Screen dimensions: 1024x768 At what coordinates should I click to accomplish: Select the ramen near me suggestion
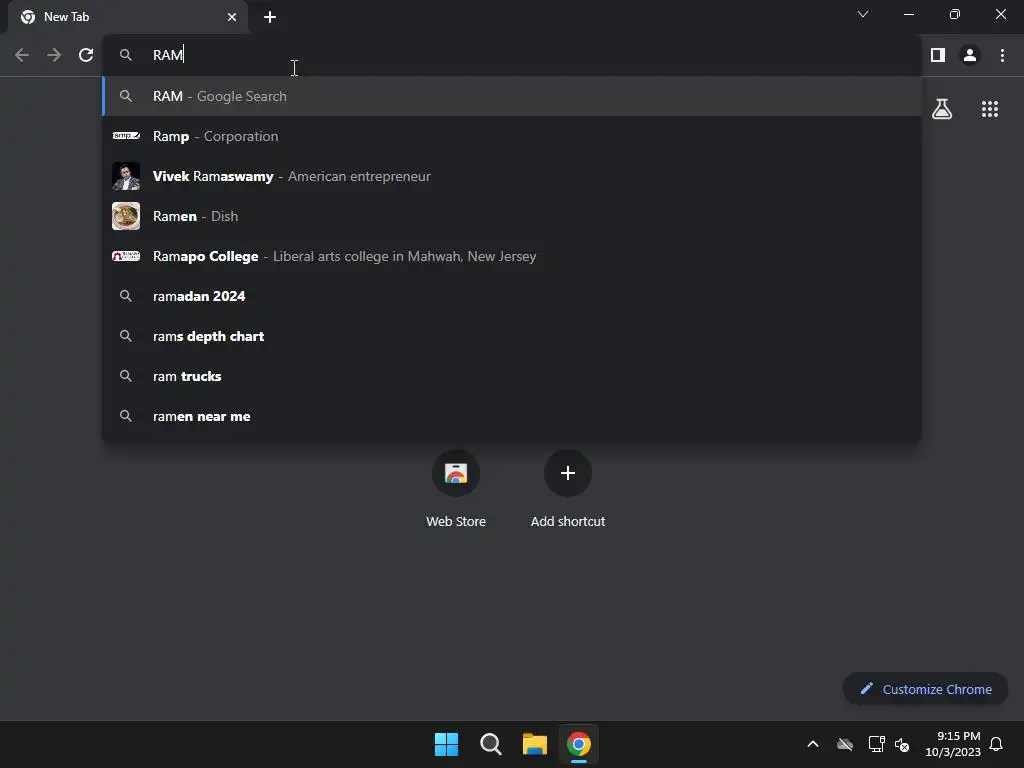512,416
